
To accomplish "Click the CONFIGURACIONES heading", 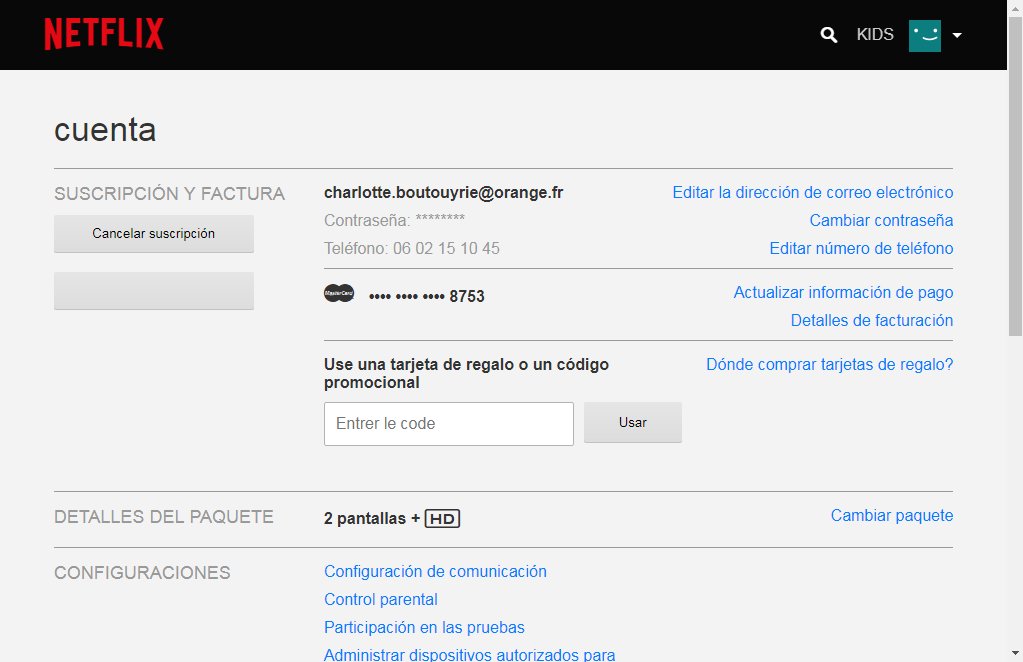I will pos(142,573).
